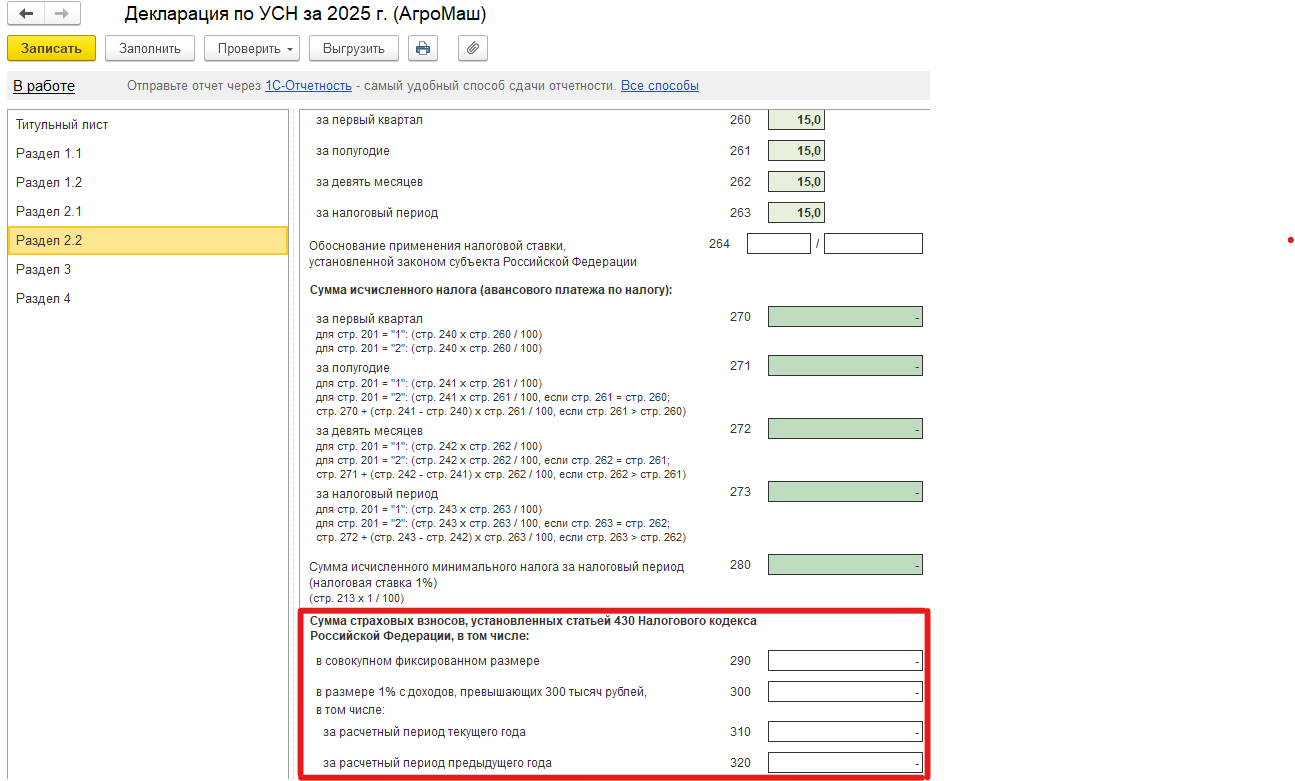Go to Раздел 2.1 section

49,212
